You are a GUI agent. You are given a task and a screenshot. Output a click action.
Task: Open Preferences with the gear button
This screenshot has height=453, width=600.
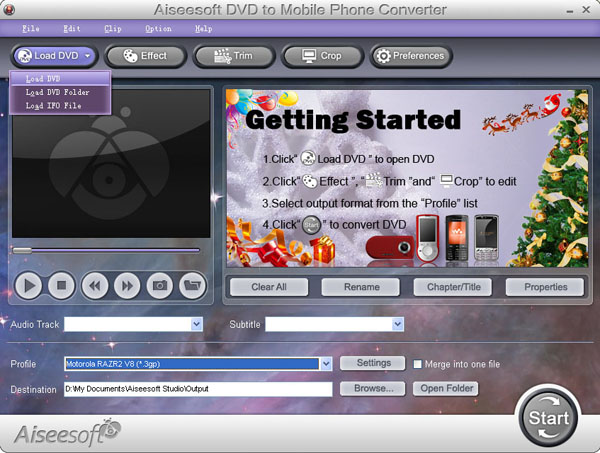[411, 56]
